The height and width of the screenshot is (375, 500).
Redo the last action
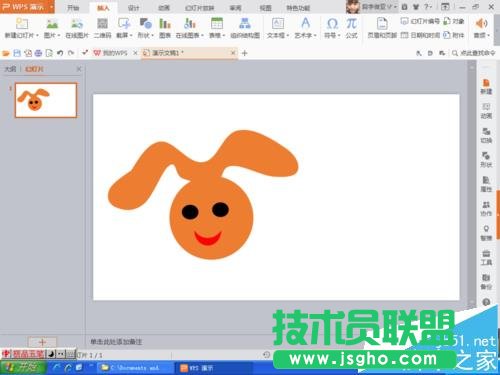pos(71,53)
